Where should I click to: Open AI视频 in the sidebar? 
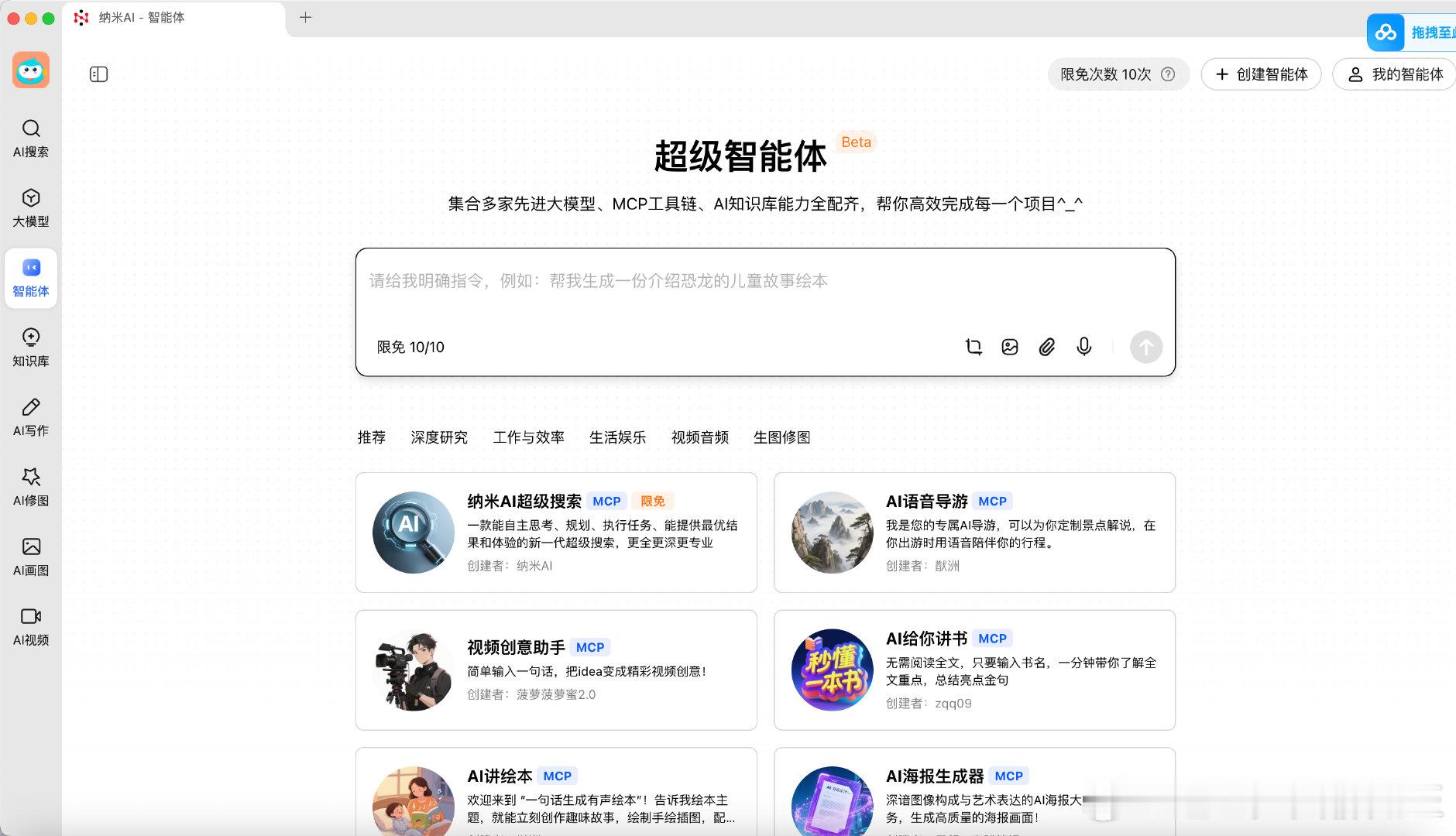click(x=31, y=626)
